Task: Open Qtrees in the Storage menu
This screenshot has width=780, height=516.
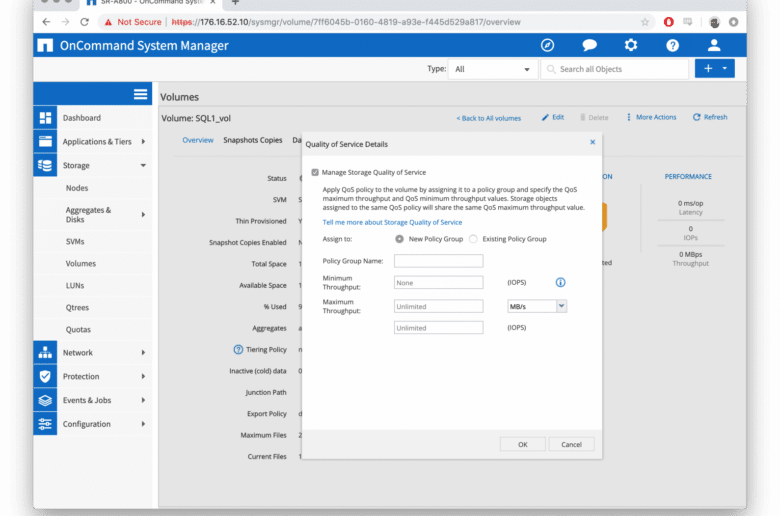Action: click(x=77, y=308)
